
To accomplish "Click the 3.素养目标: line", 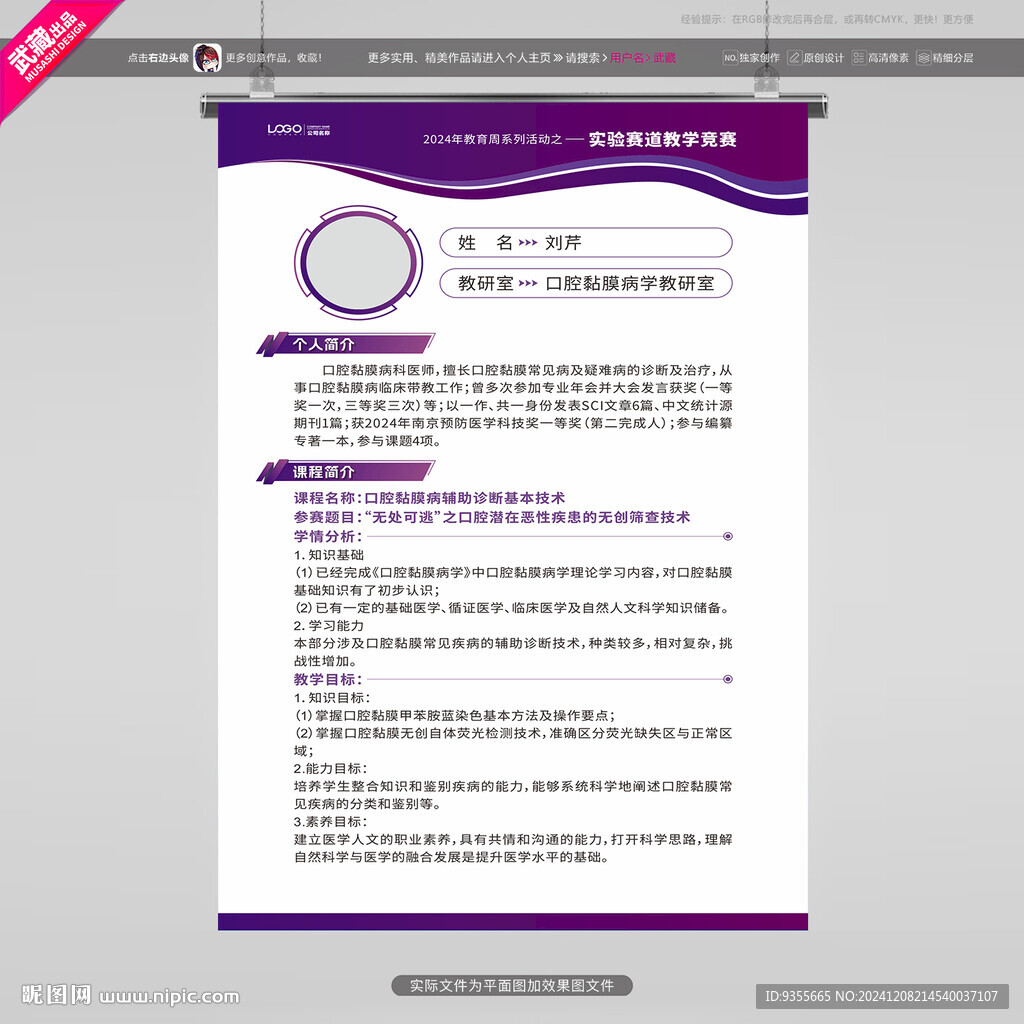I will click(x=330, y=822).
